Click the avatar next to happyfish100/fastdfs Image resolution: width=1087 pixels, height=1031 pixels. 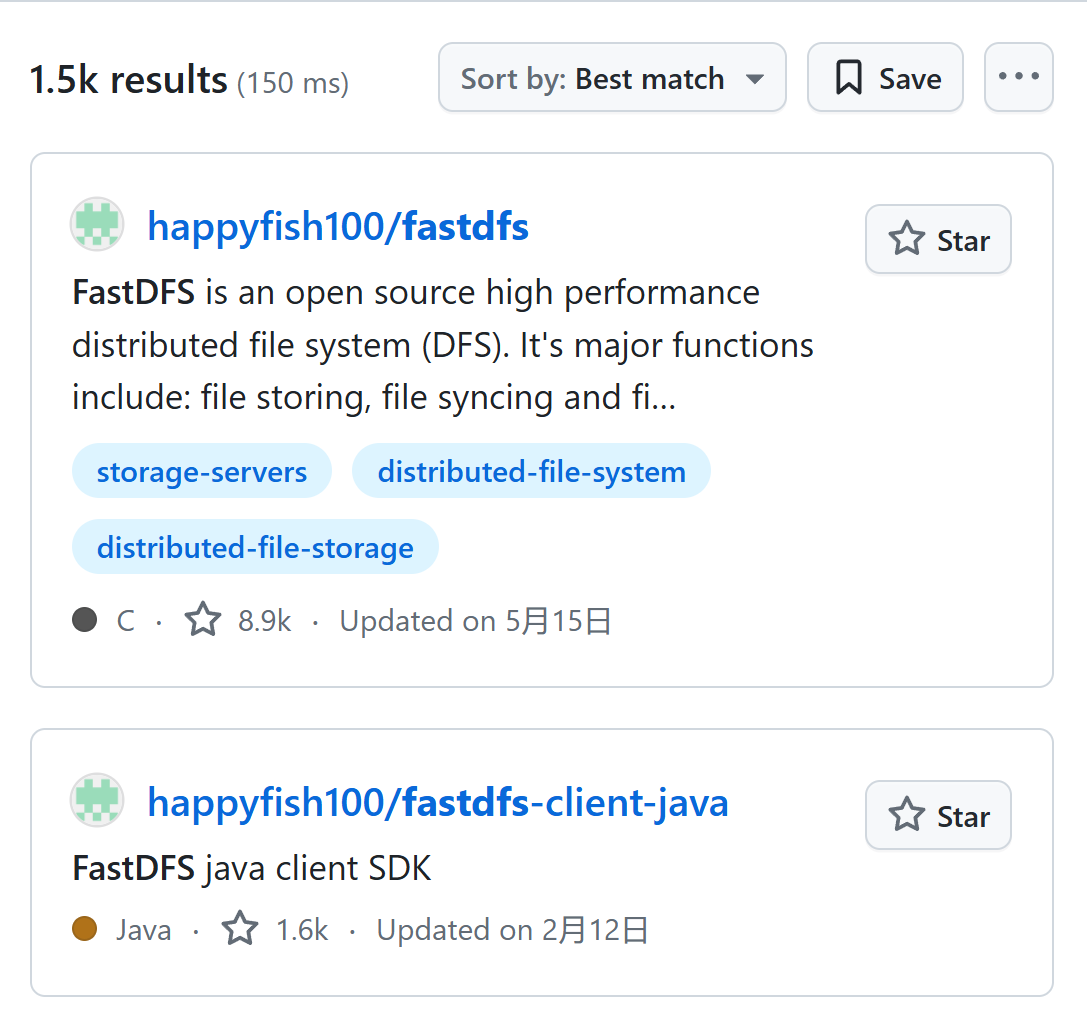(98, 224)
